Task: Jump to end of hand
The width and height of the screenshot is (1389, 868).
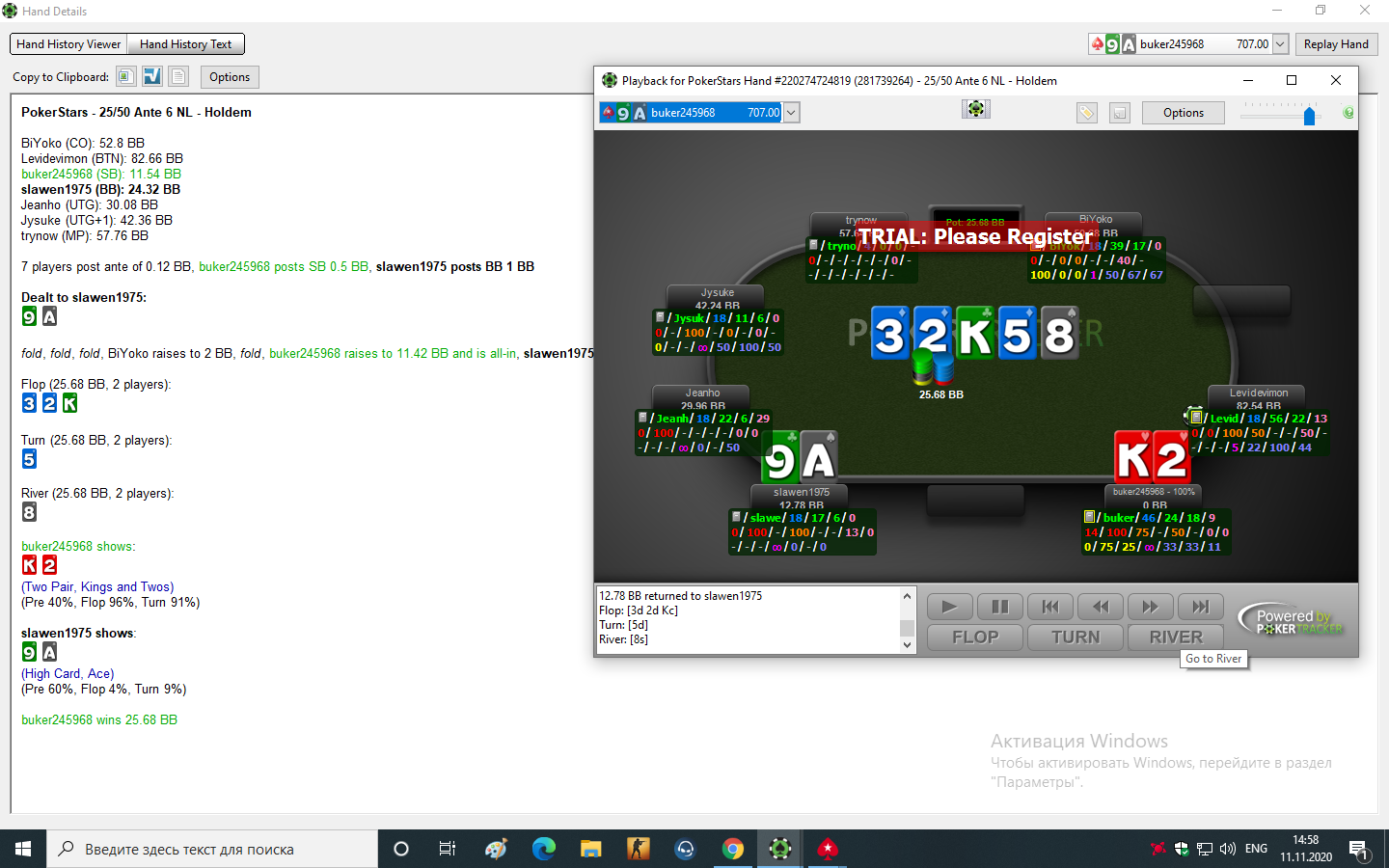Action: (1201, 607)
